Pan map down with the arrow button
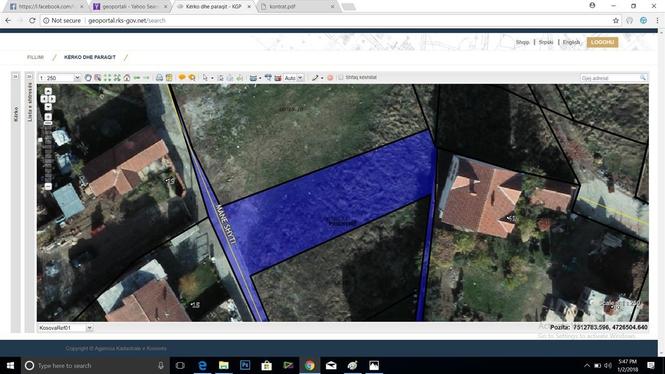The height and width of the screenshot is (374, 665). 48,106
